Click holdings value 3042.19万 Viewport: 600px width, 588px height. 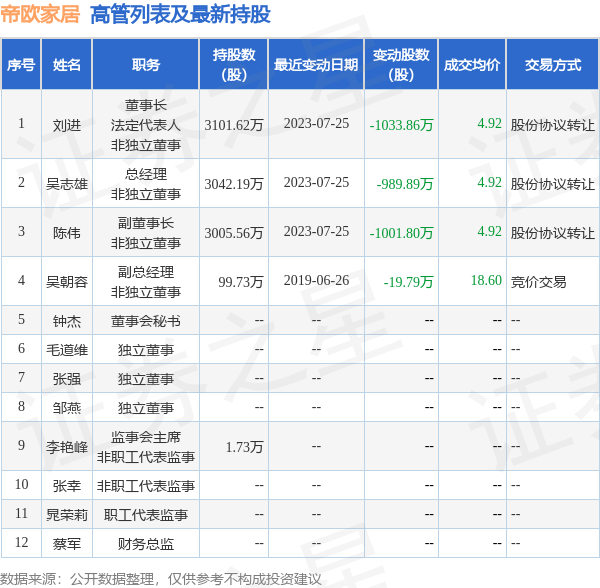[x=234, y=184]
